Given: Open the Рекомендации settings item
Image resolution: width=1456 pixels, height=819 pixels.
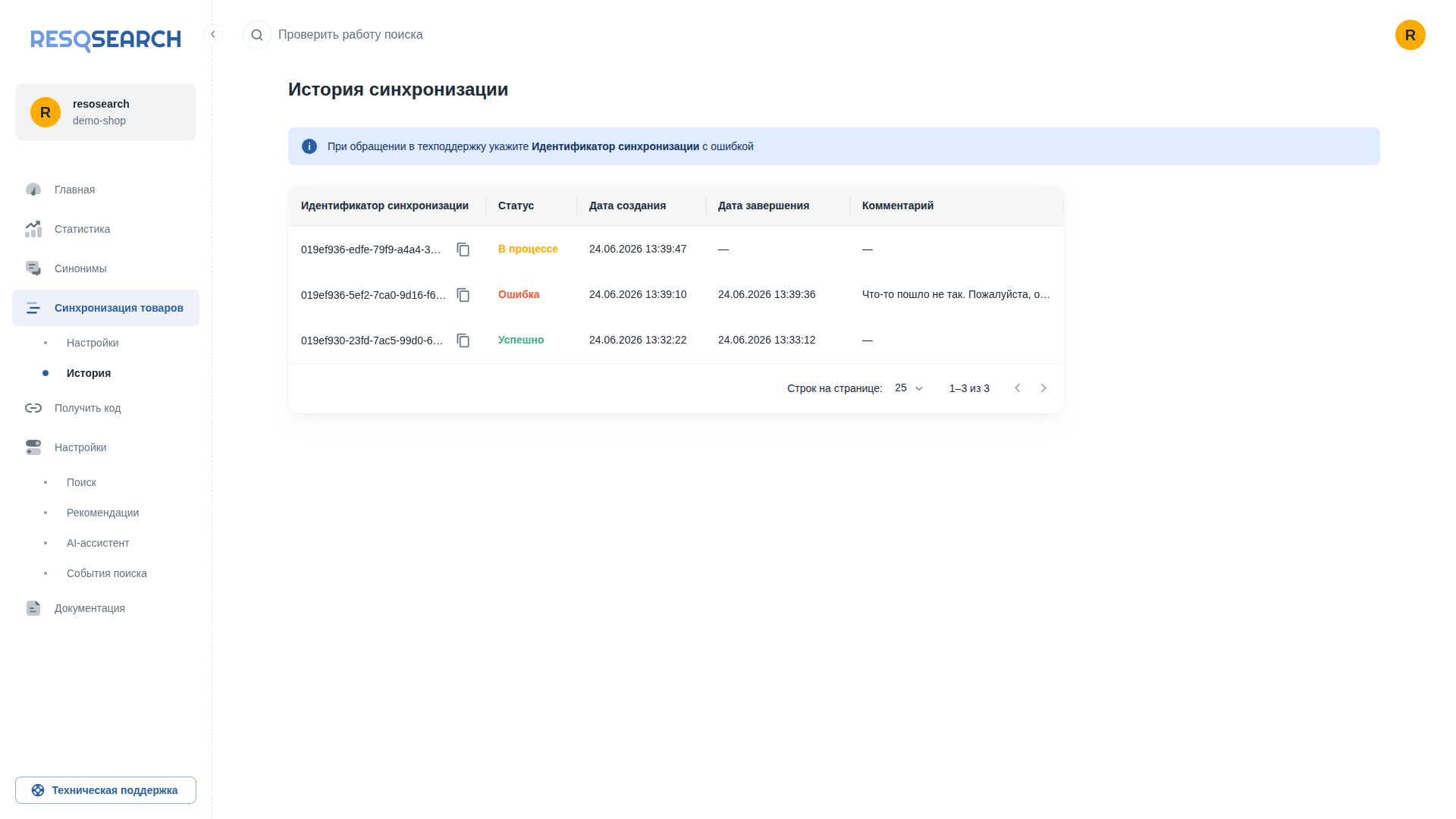Looking at the screenshot, I should pos(105,513).
